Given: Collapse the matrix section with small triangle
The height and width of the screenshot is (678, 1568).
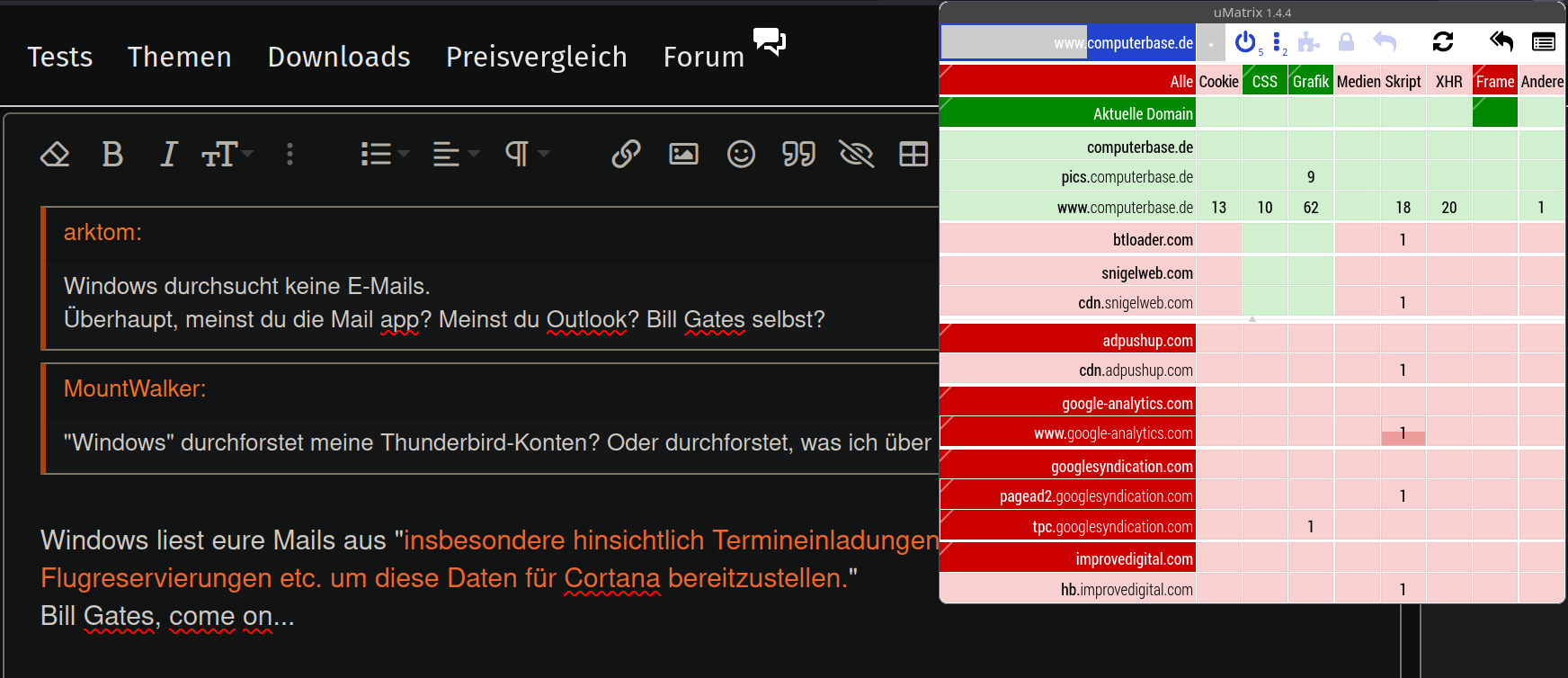Looking at the screenshot, I should click(x=1252, y=319).
